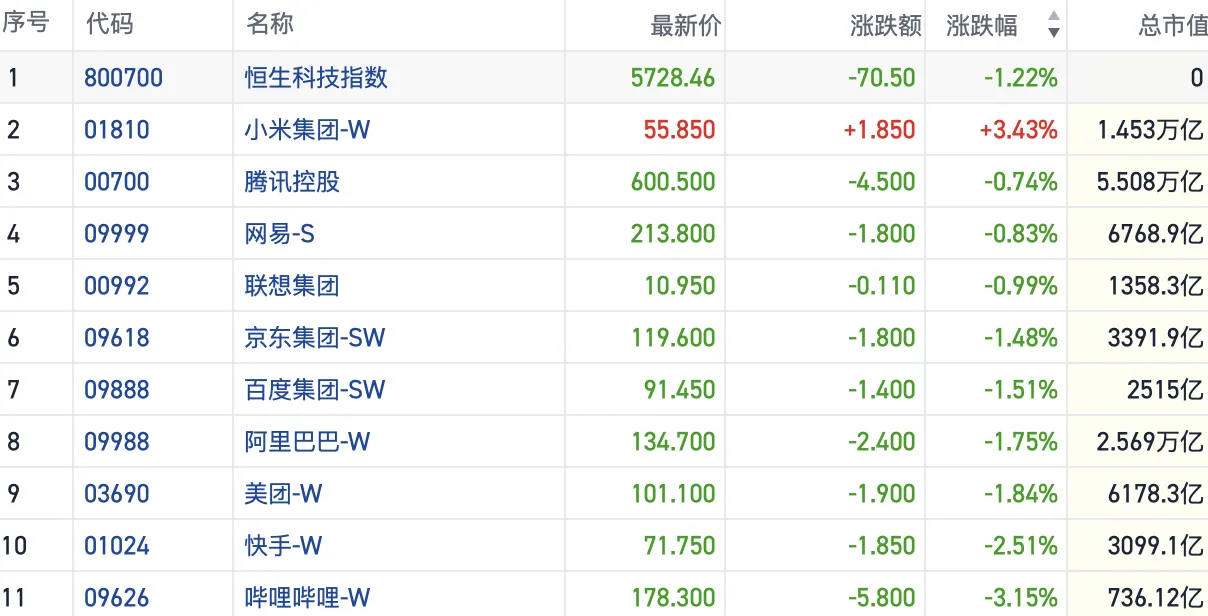Select percent change -0.99%

tap(1022, 286)
